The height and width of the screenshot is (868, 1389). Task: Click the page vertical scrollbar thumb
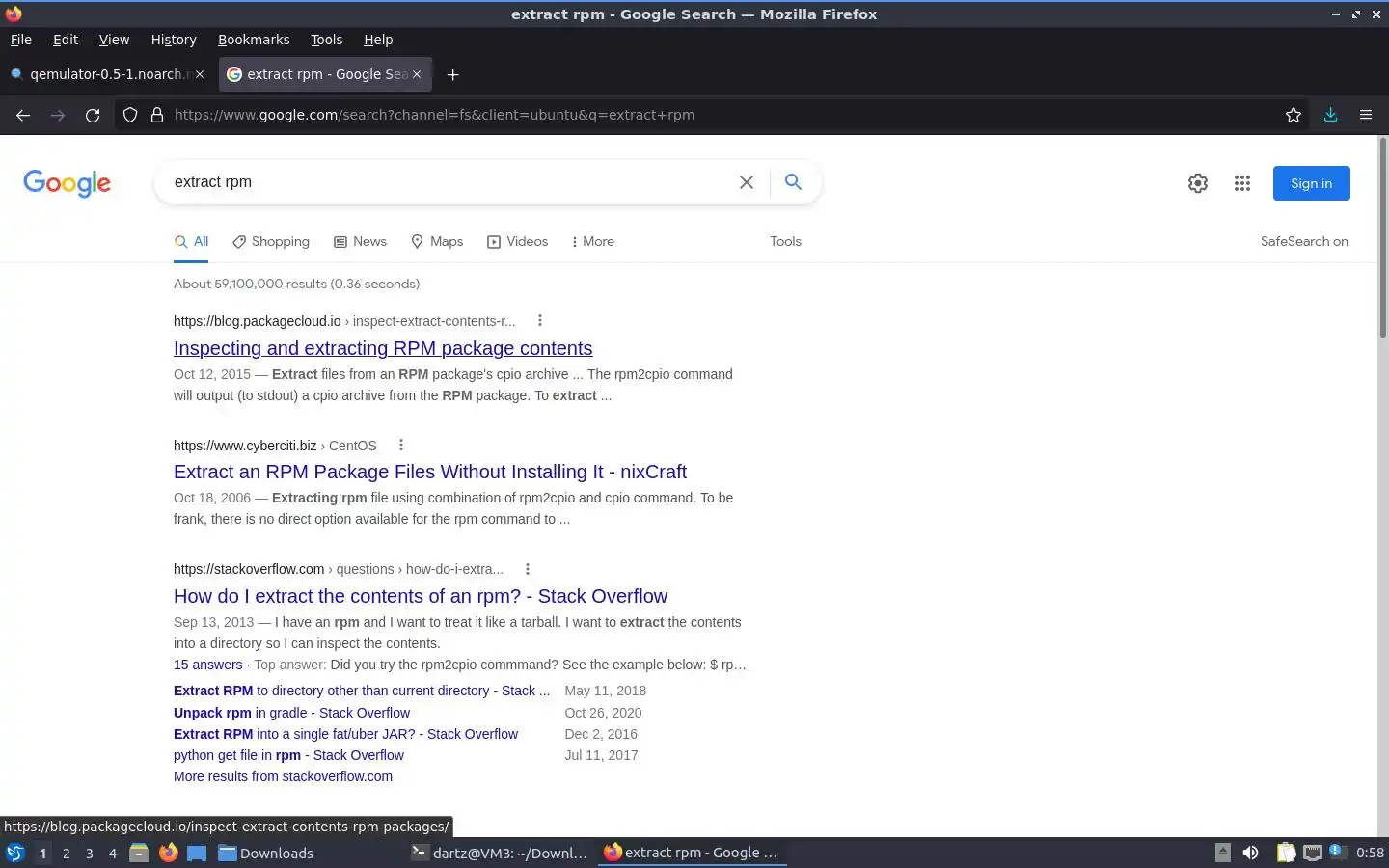[1382, 237]
